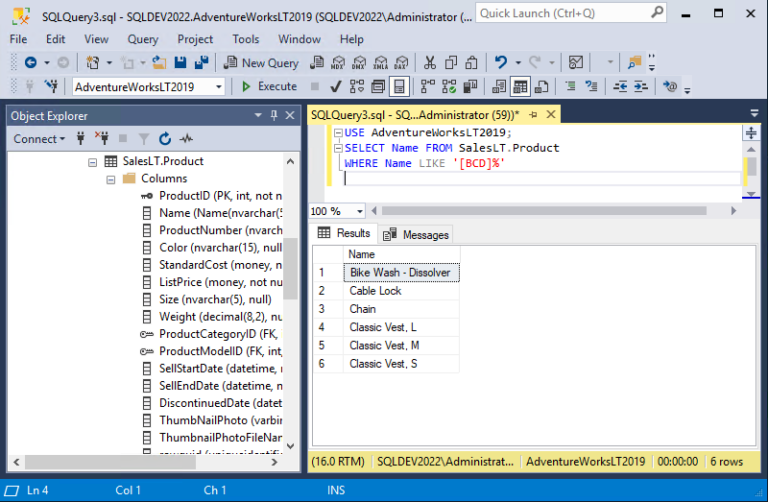Viewport: 768px width, 502px height.
Task: Click the Execute button
Action: (269, 87)
